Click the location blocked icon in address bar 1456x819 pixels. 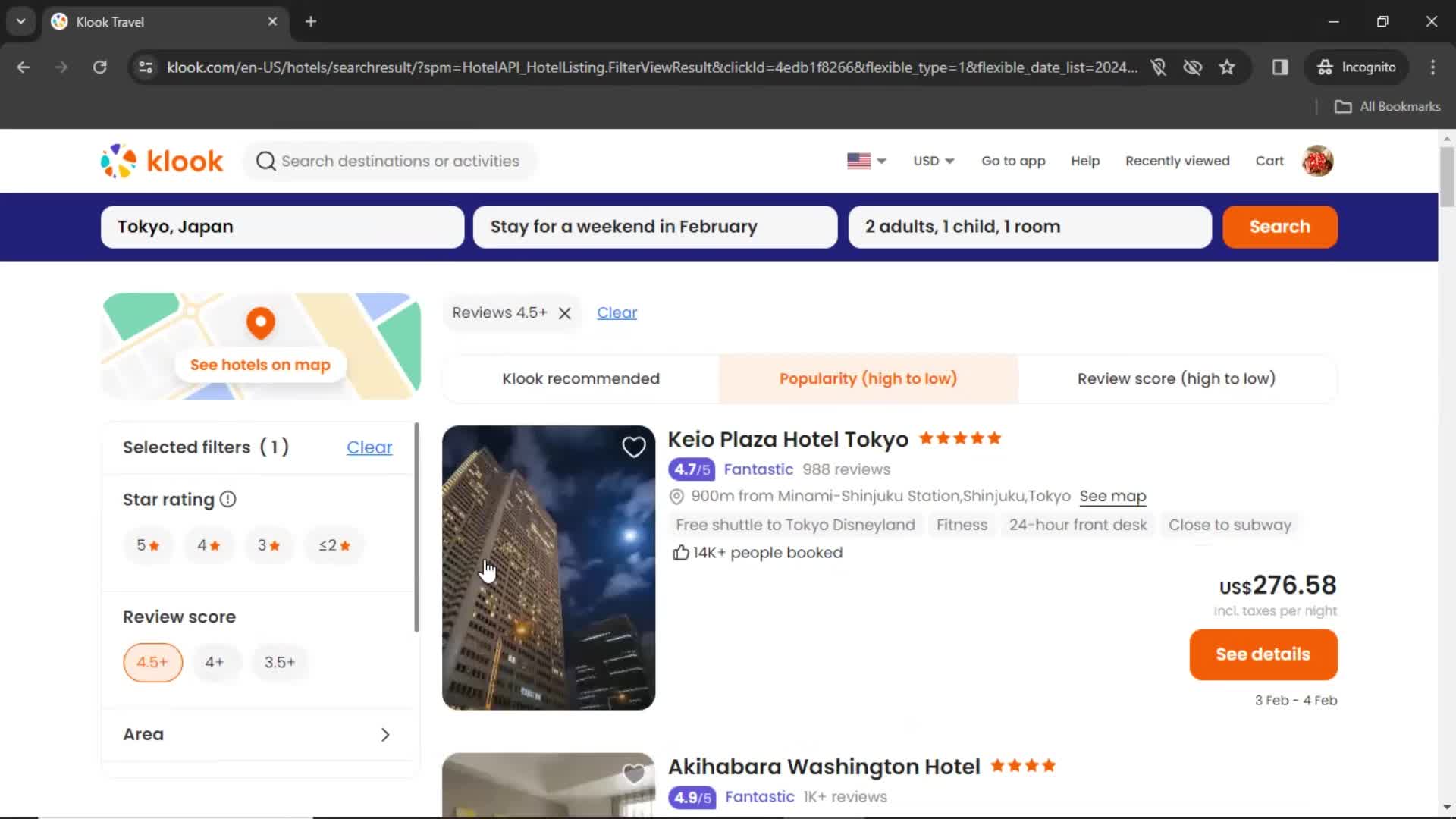[x=1158, y=67]
